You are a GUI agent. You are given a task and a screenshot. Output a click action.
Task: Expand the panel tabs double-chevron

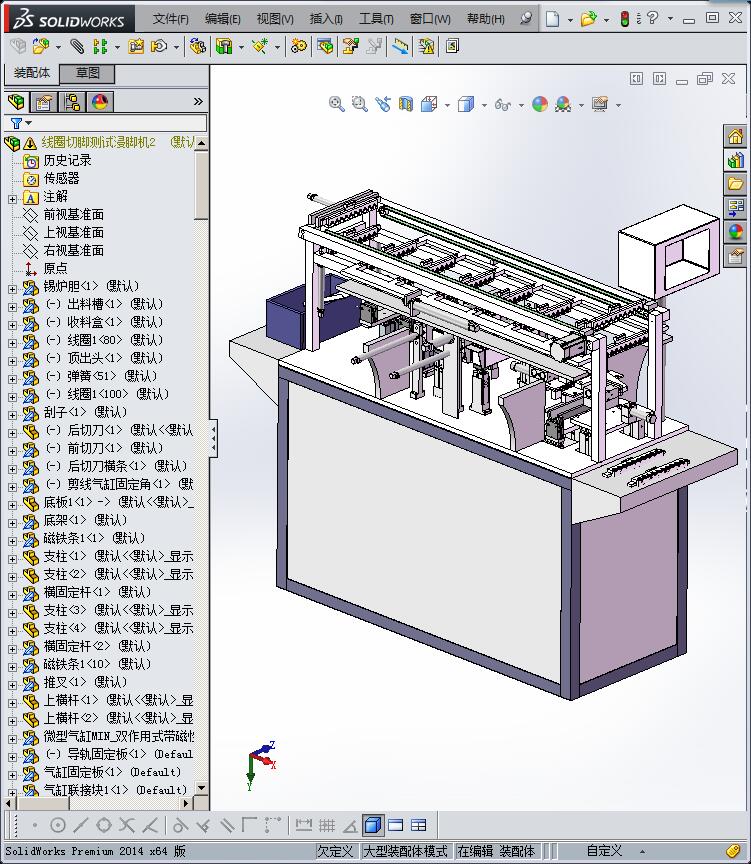coord(198,101)
